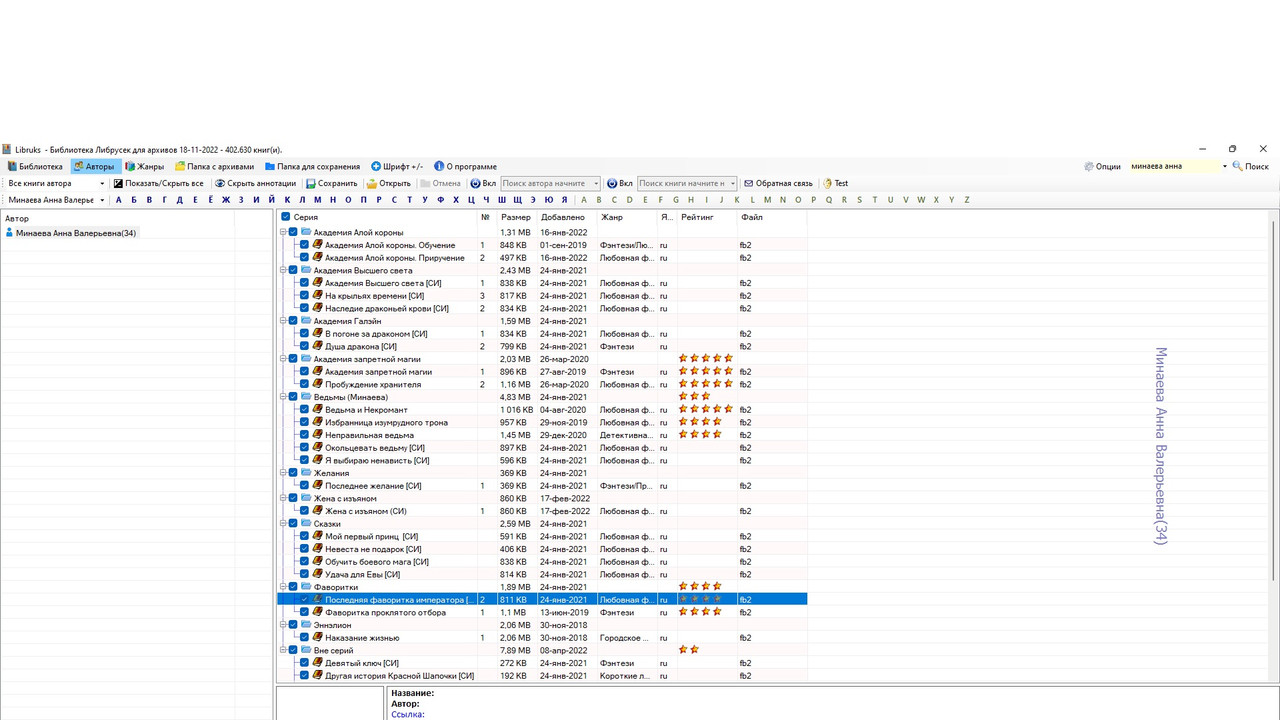Viewport: 1280px width, 720px height.
Task: Click book icon of 'Избранница изумрудного трона'
Action: click(x=317, y=422)
